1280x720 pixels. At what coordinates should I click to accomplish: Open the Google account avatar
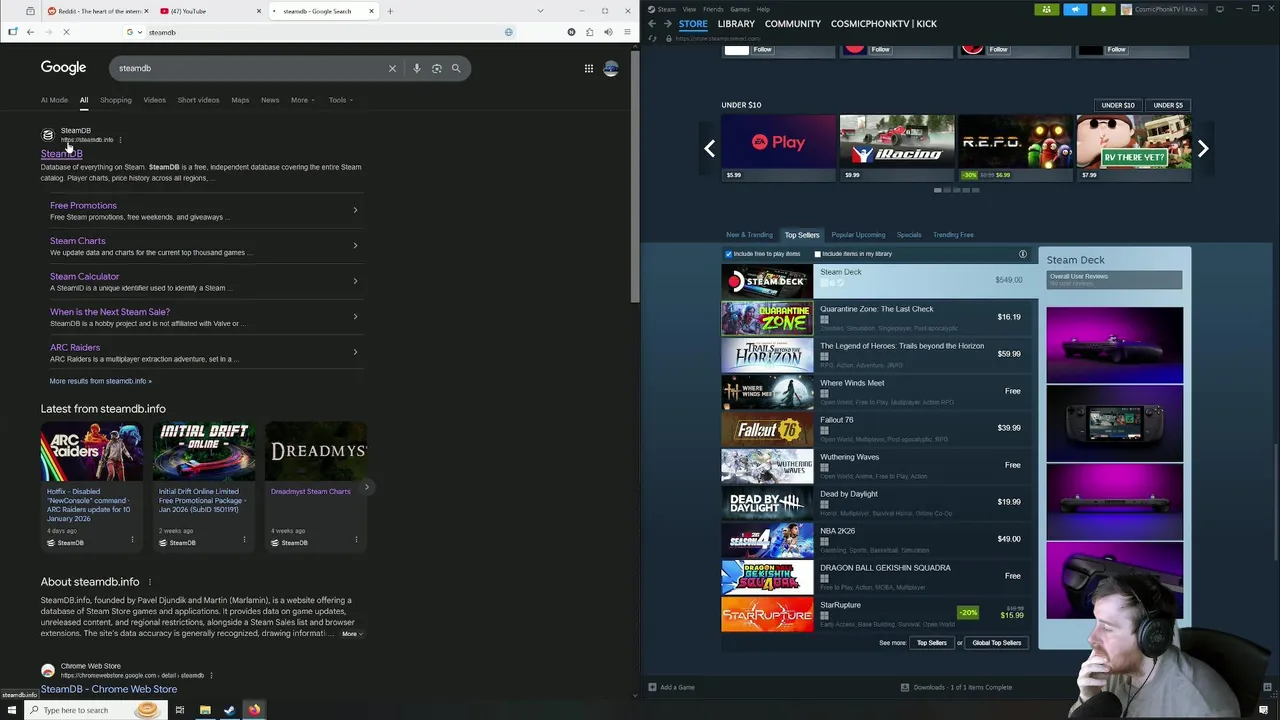coord(611,68)
